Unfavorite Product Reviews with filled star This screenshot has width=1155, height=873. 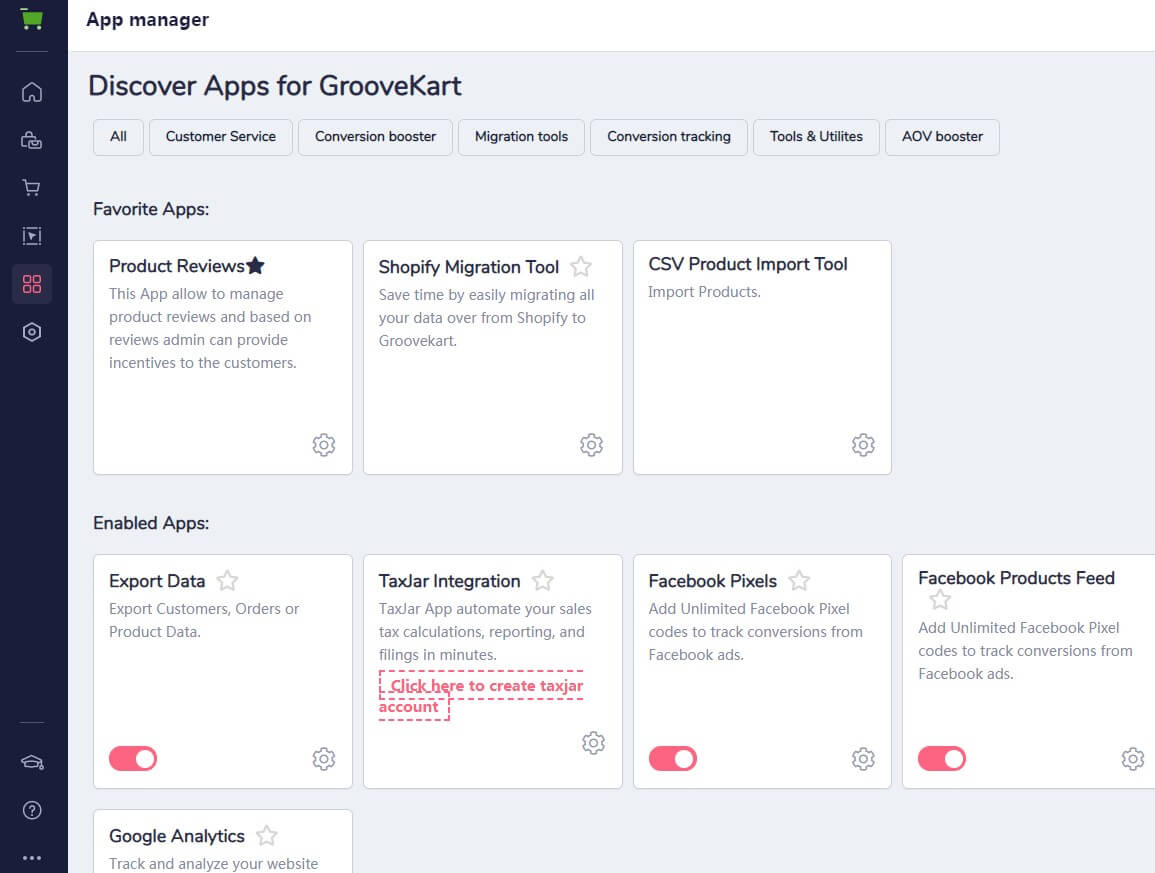pos(255,265)
